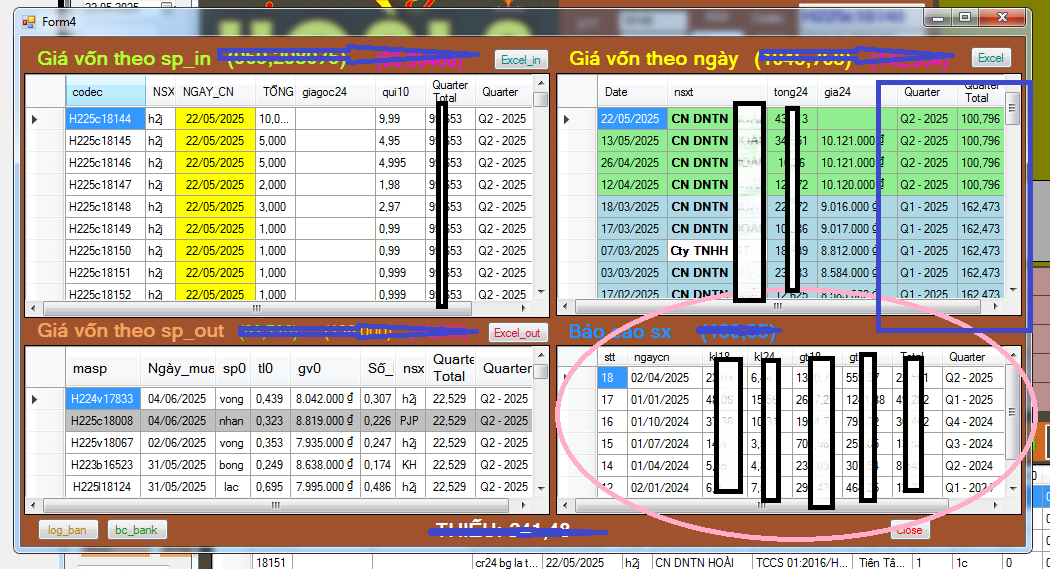Sort by the codec column header

tap(106, 92)
